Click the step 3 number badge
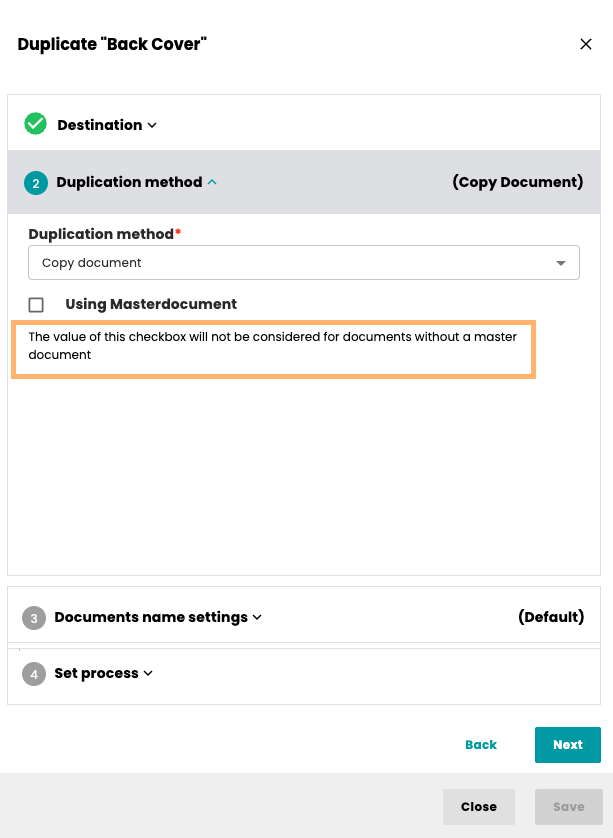 (x=34, y=618)
